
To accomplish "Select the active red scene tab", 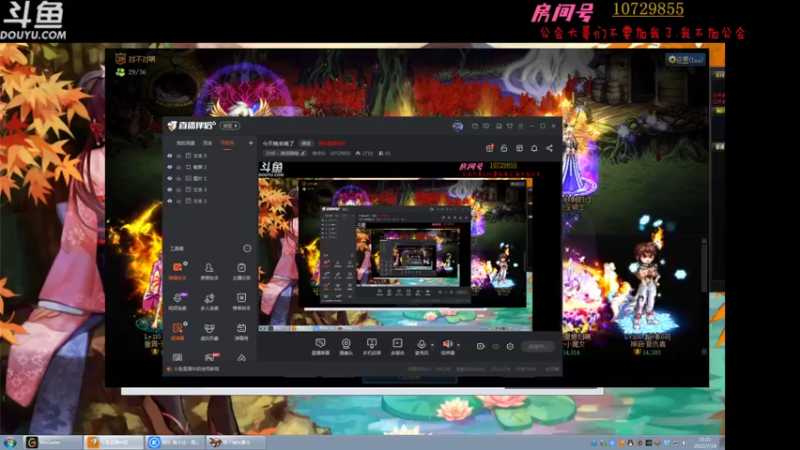I will [227, 143].
